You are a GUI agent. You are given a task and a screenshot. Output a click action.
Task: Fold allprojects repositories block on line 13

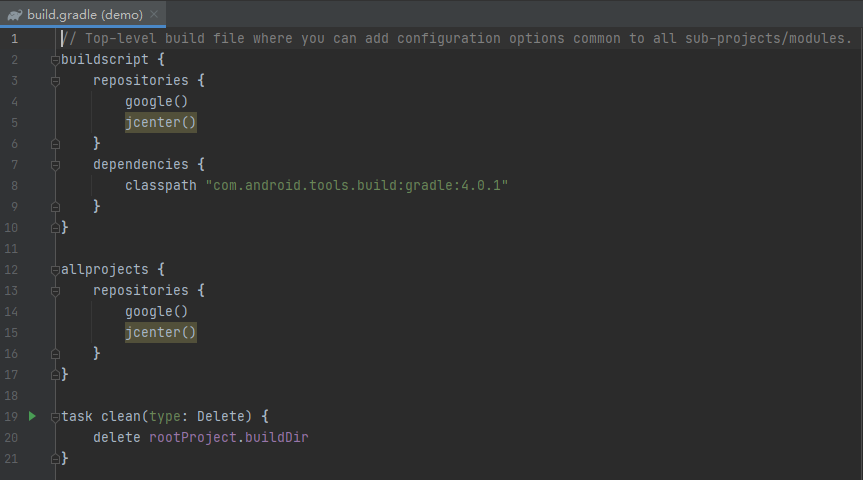pos(55,291)
